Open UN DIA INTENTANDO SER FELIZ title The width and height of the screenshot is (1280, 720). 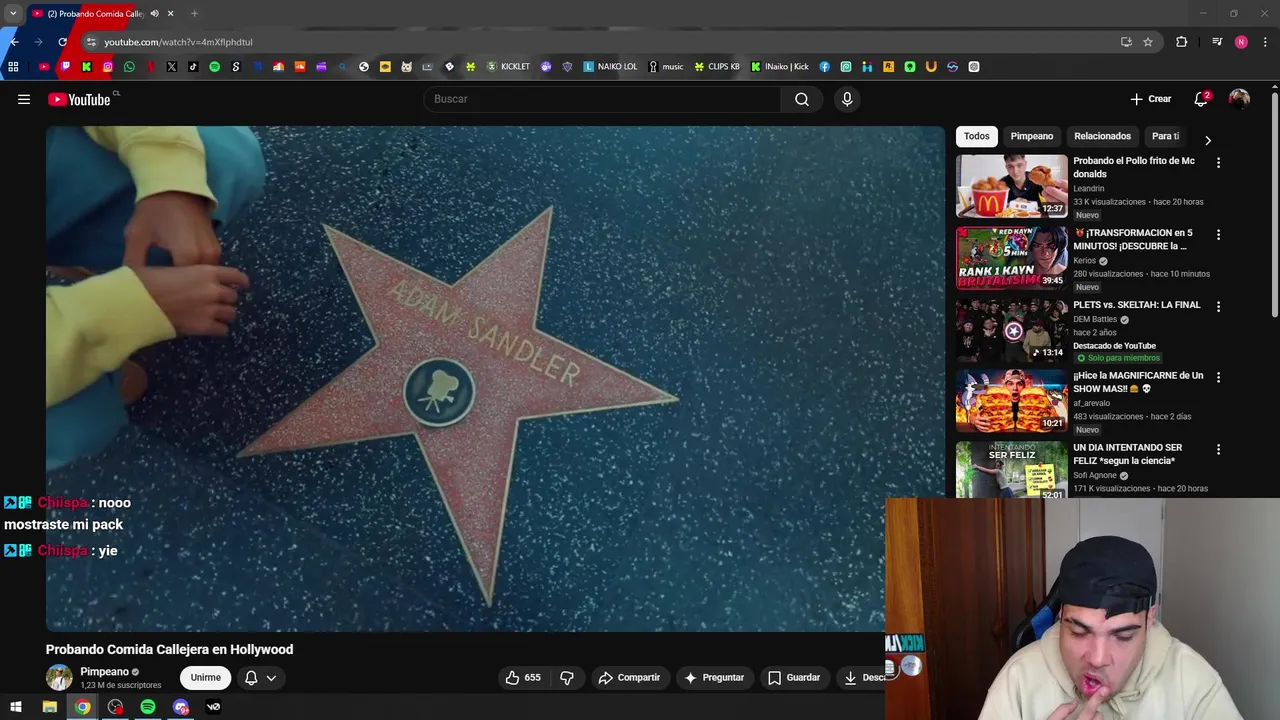click(x=1128, y=454)
